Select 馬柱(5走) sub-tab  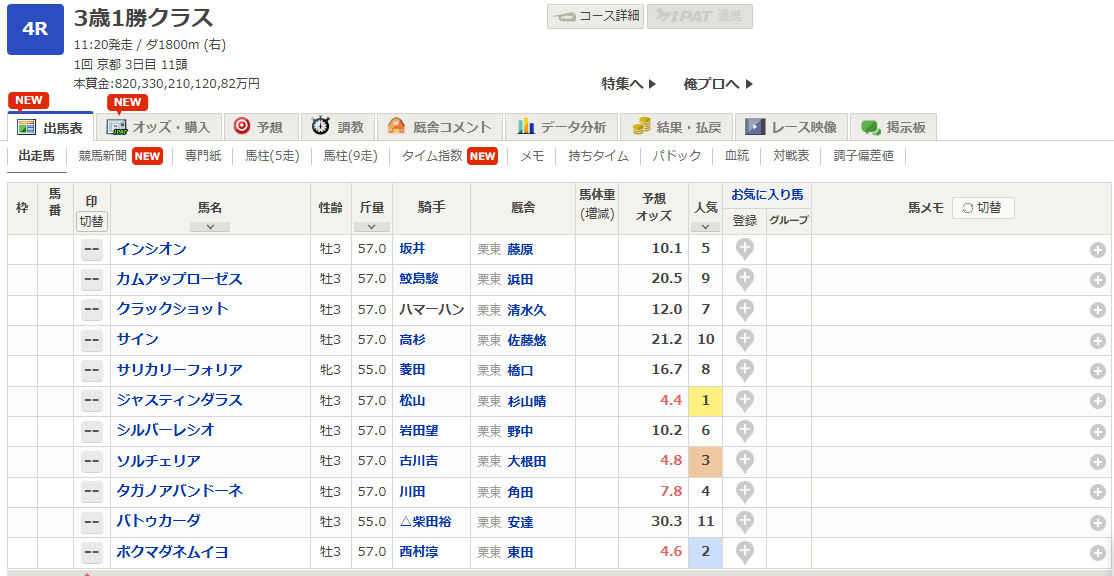point(272,156)
